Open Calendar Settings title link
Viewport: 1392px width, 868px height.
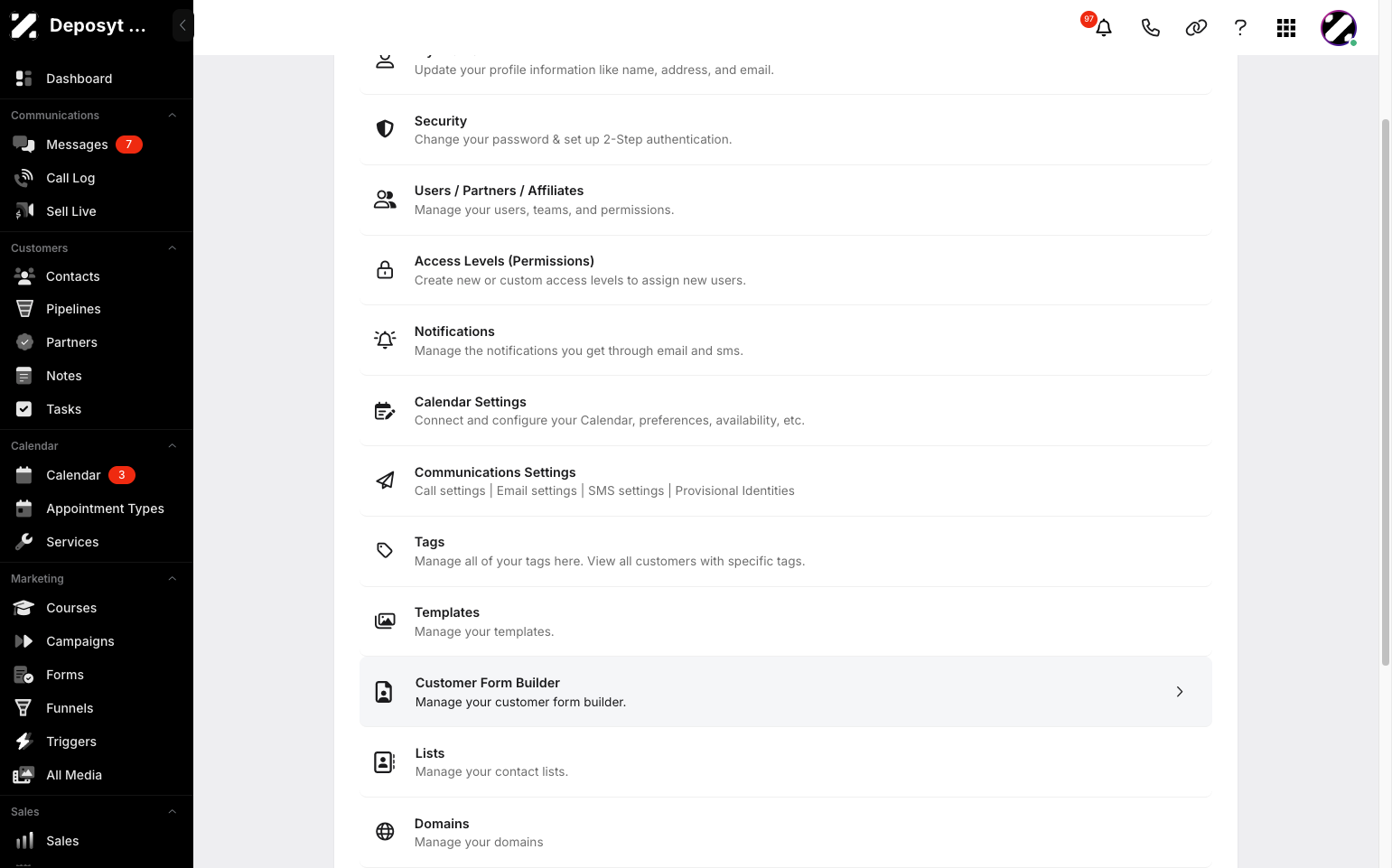click(471, 402)
